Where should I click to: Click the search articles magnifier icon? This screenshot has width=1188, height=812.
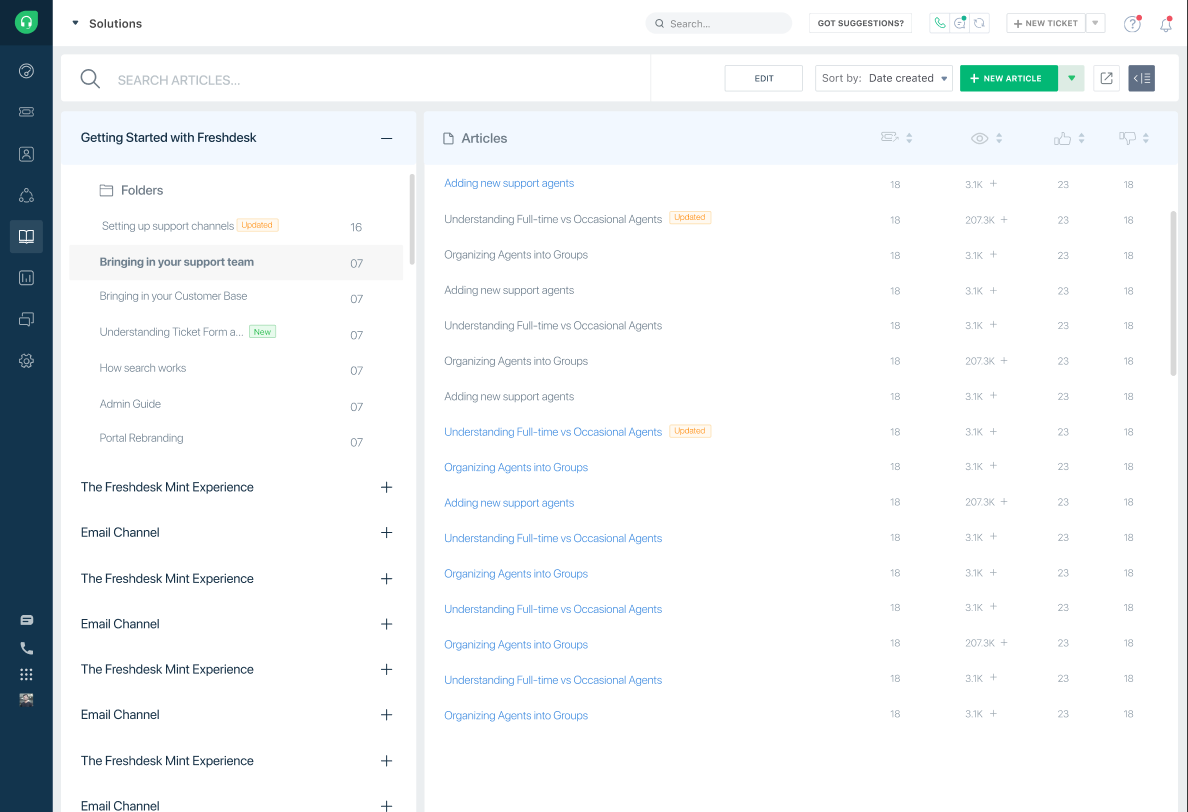click(x=90, y=79)
